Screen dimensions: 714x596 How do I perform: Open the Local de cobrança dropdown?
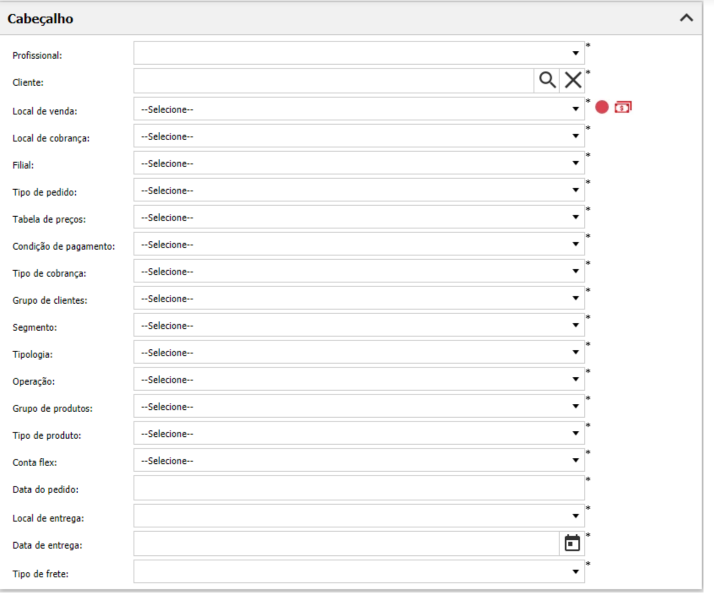pos(359,136)
